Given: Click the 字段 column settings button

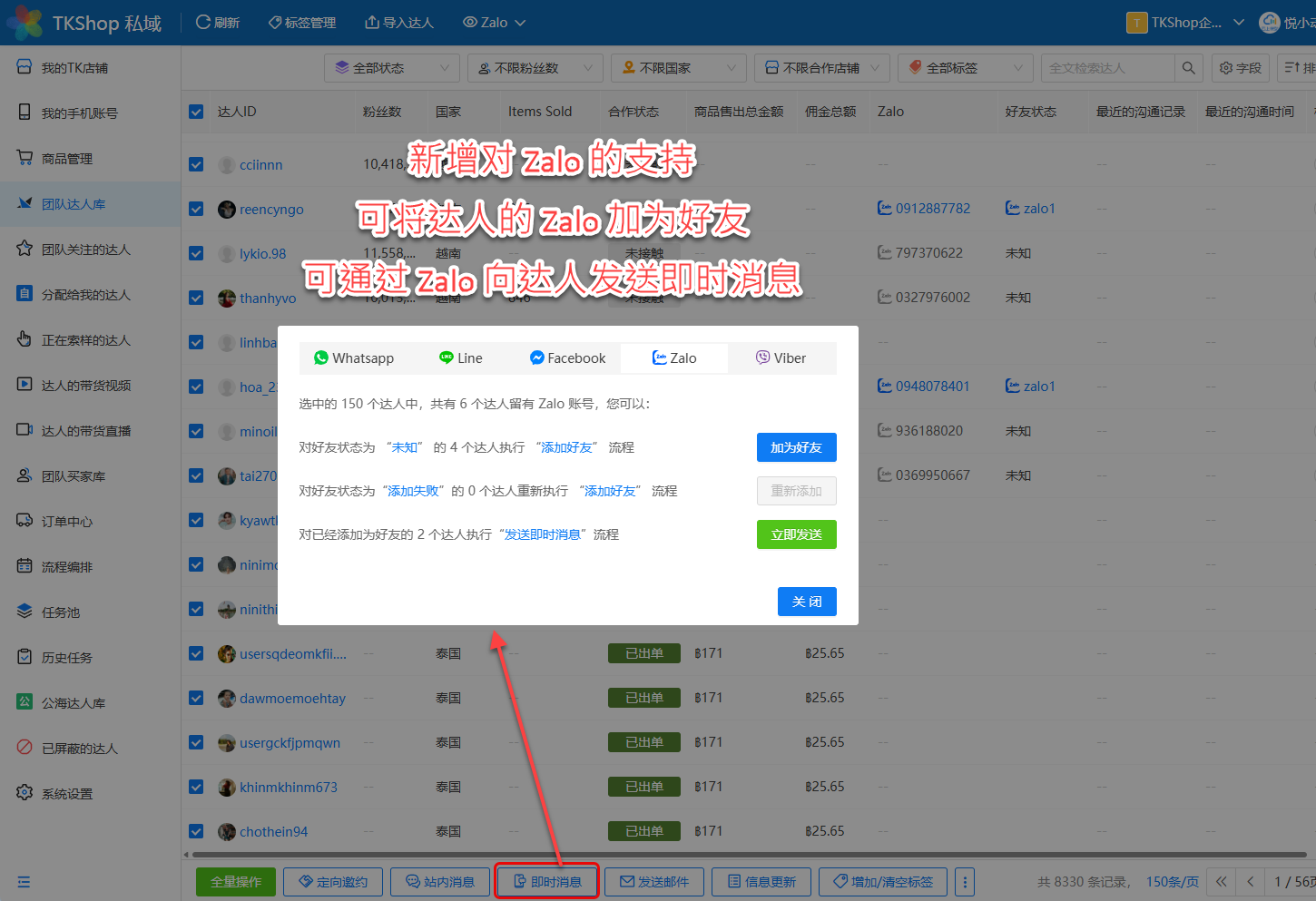Looking at the screenshot, I should [x=1241, y=68].
